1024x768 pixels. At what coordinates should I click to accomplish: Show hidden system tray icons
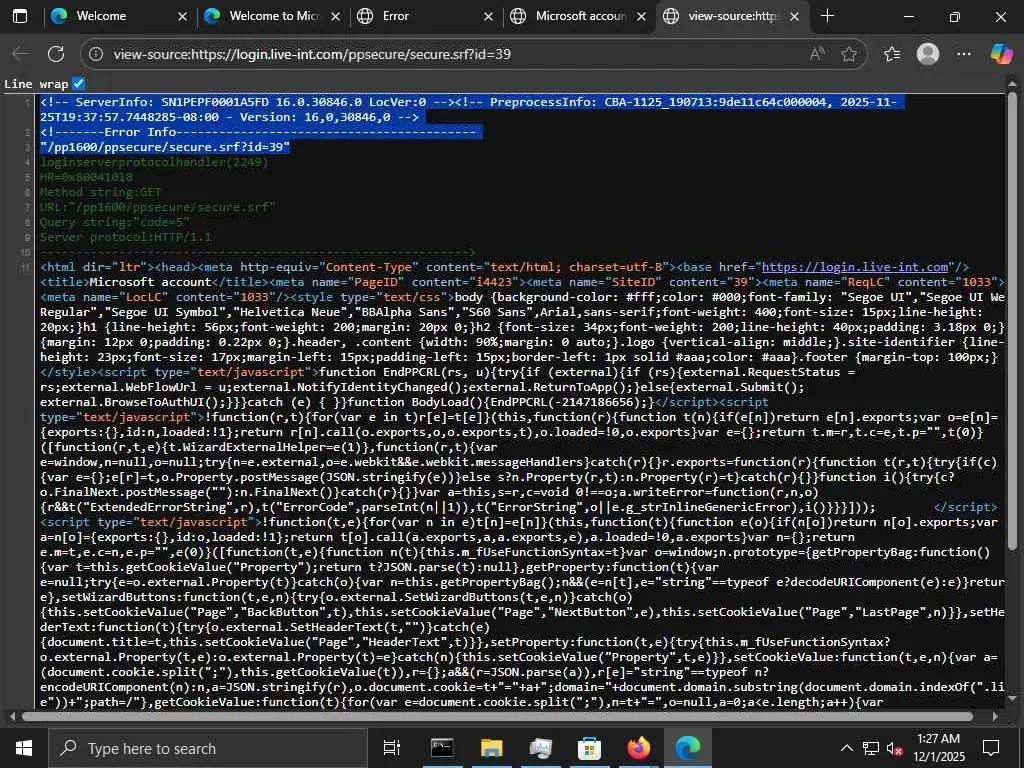point(846,748)
